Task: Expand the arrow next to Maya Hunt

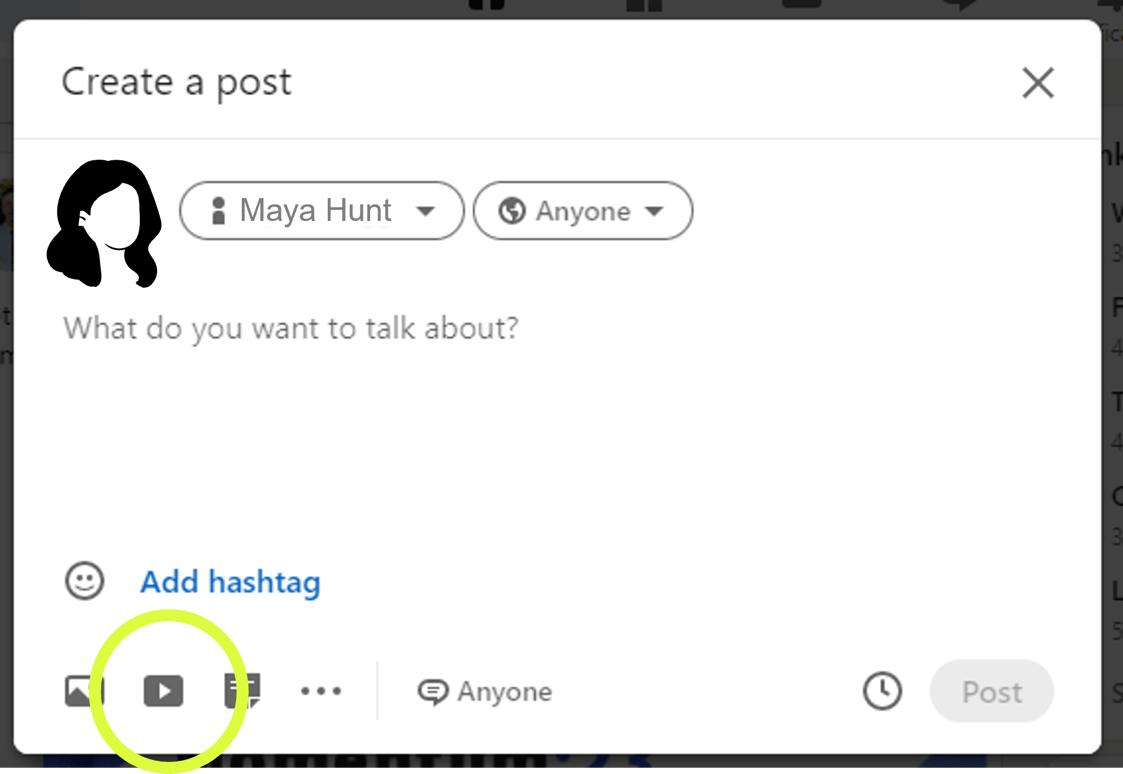Action: (426, 211)
